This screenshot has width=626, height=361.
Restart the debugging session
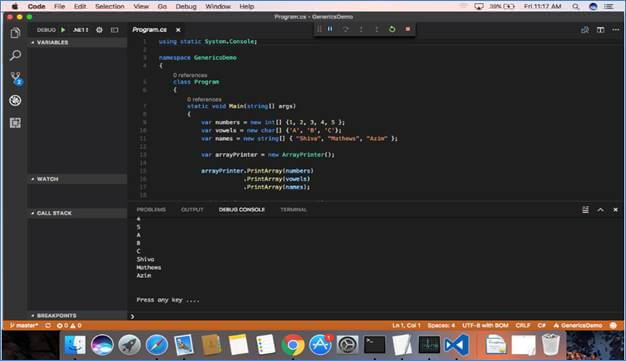click(x=392, y=29)
